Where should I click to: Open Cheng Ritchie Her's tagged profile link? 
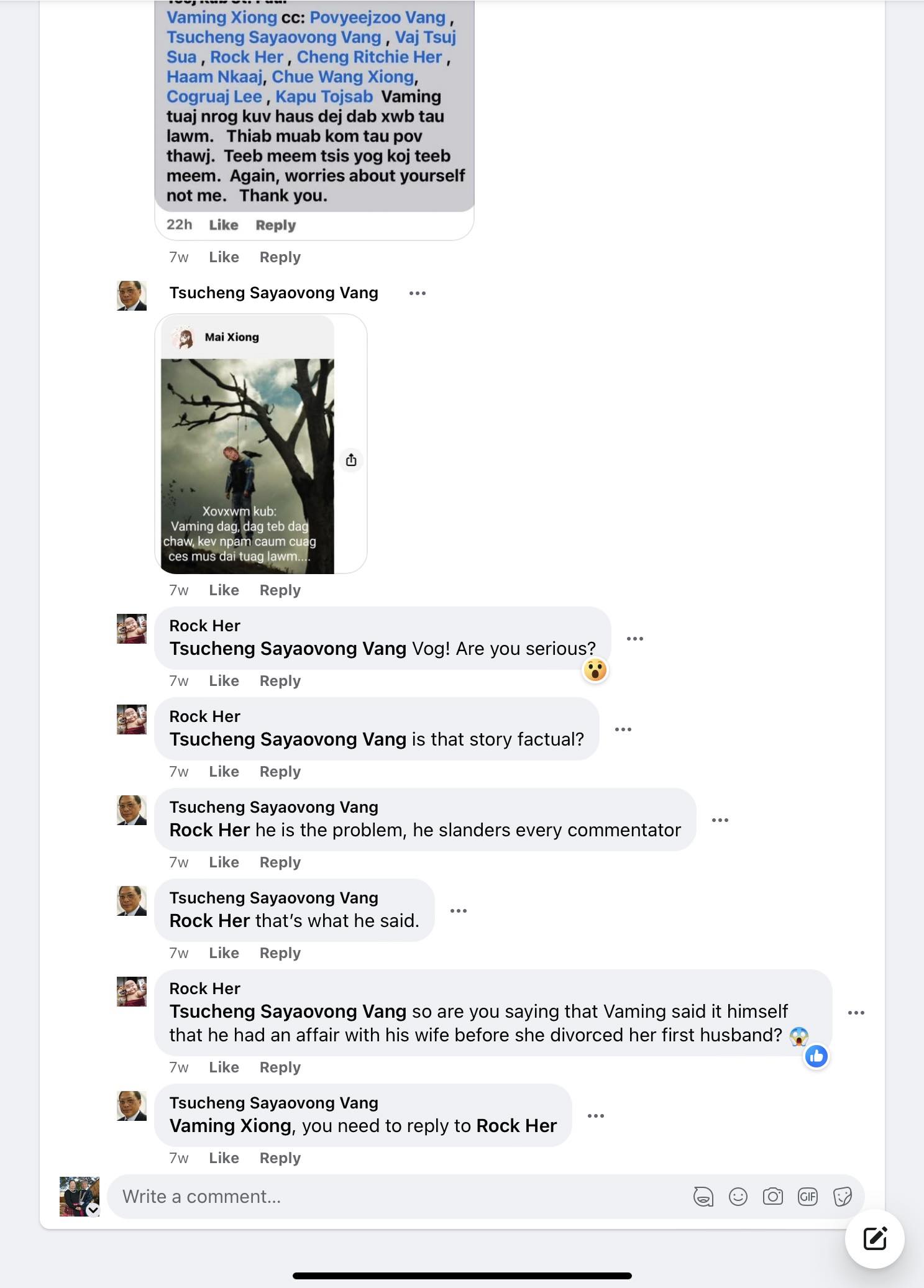(x=369, y=57)
